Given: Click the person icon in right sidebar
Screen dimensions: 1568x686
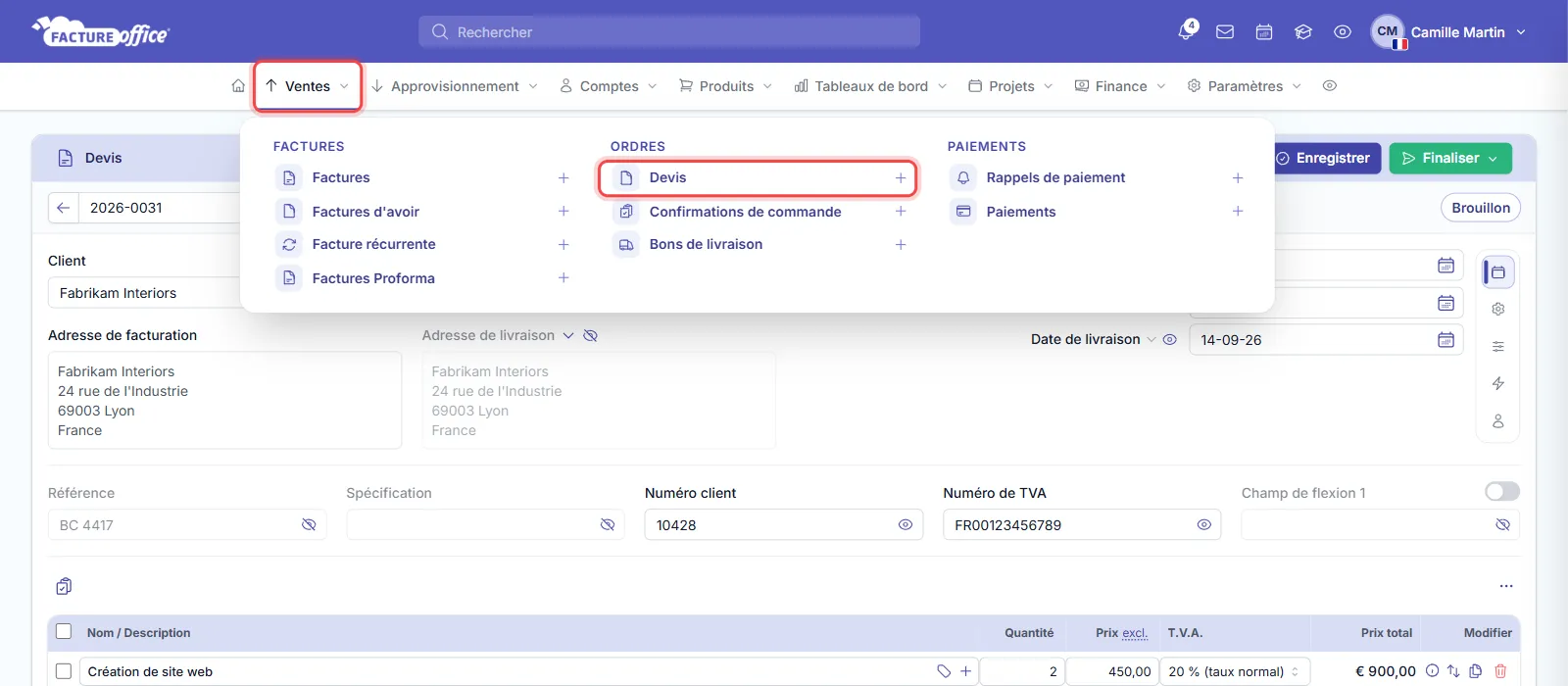Looking at the screenshot, I should tap(1498, 420).
